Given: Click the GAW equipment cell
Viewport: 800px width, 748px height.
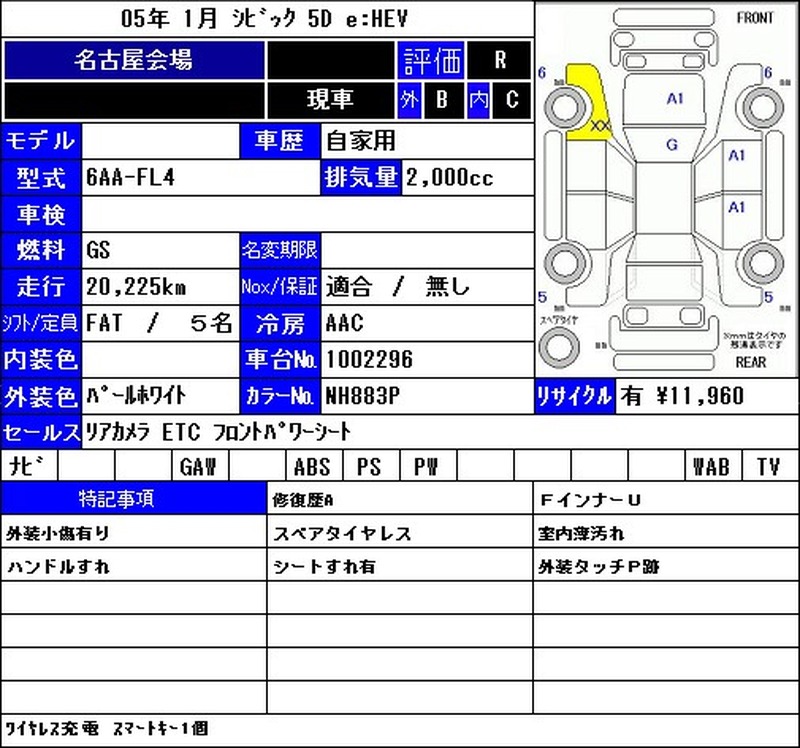Looking at the screenshot, I should click(x=199, y=466).
